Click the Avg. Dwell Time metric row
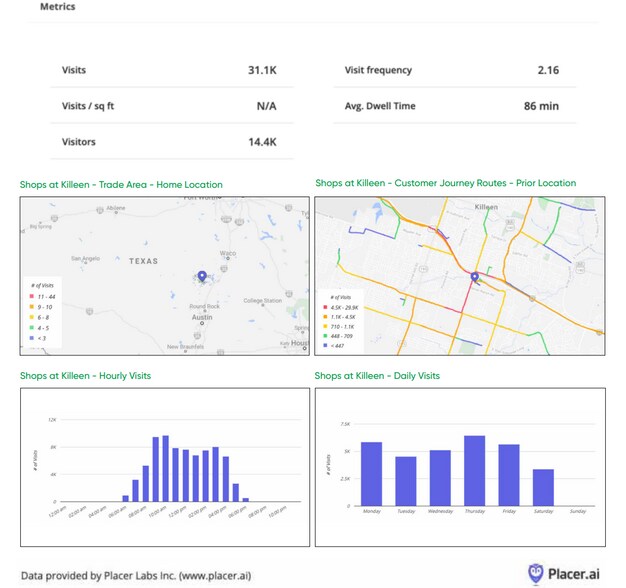The height and width of the screenshot is (588, 626). click(x=452, y=106)
